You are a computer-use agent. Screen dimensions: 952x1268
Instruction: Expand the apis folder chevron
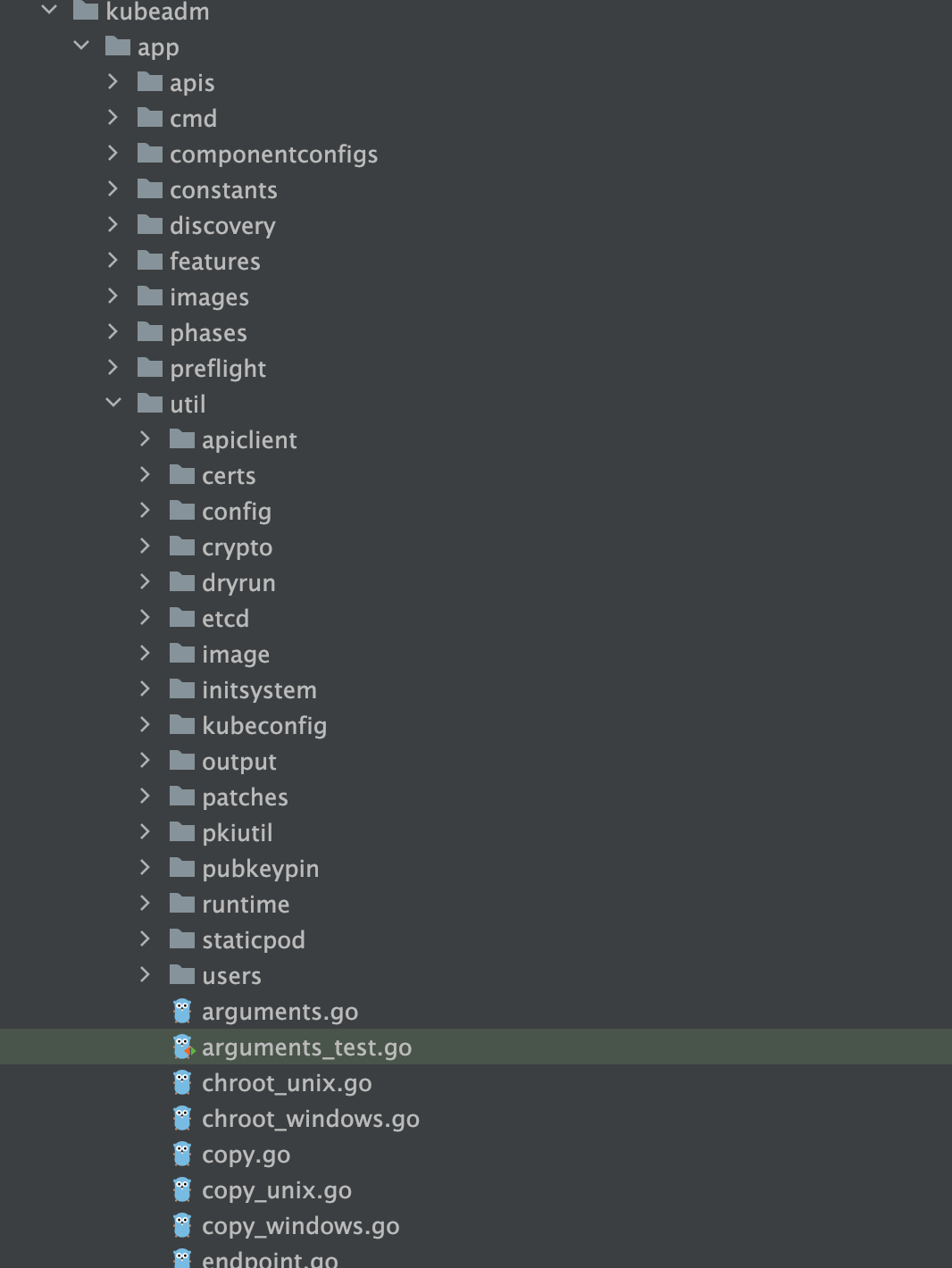click(x=113, y=82)
